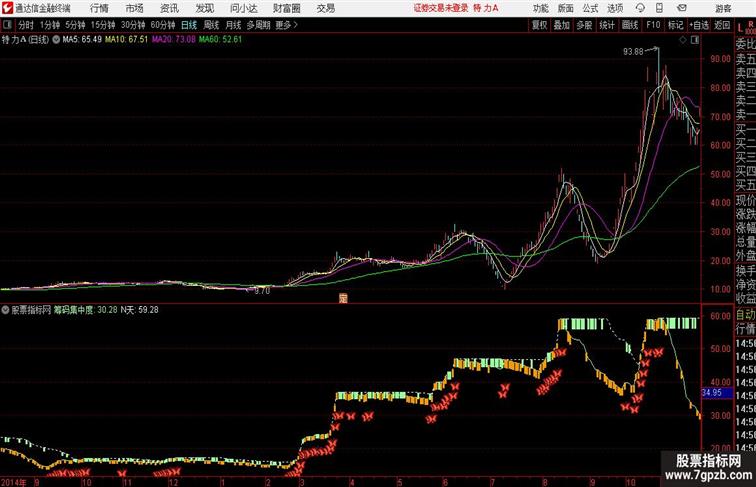The image size is (756, 487).
Task: Click the 多股 multi-stock button
Action: [584, 25]
